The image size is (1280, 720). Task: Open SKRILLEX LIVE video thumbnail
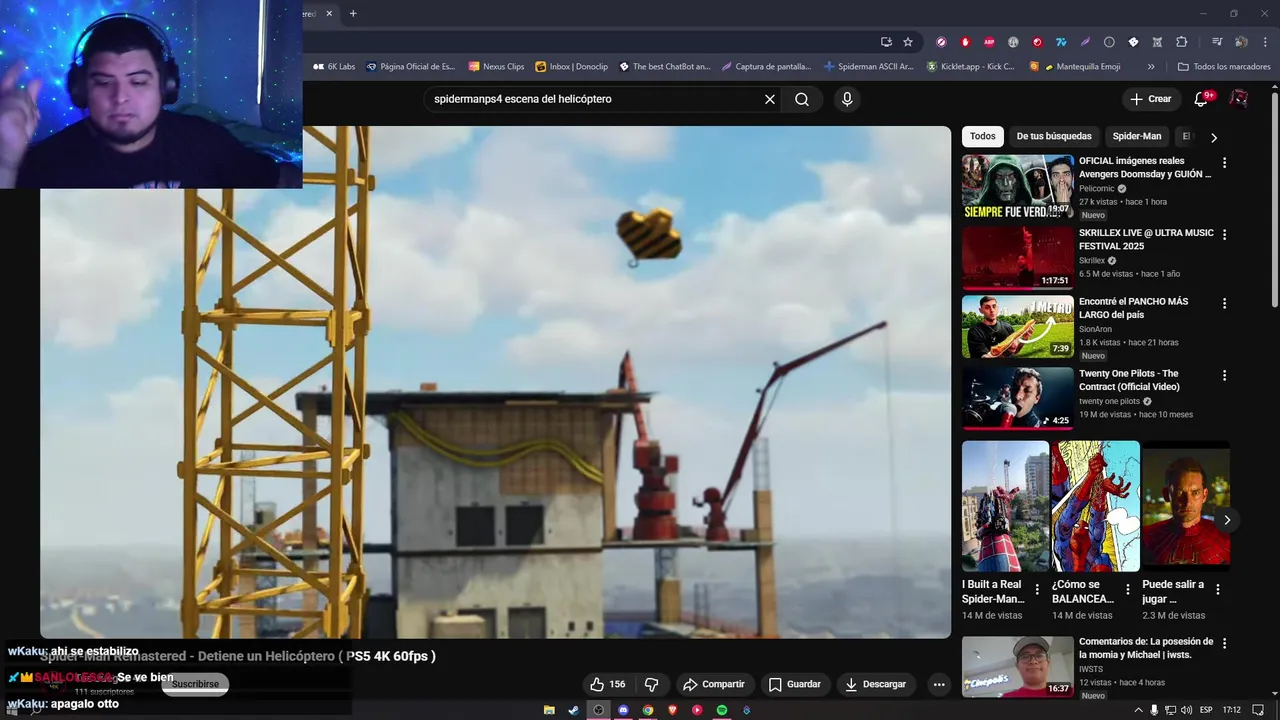coord(1018,258)
